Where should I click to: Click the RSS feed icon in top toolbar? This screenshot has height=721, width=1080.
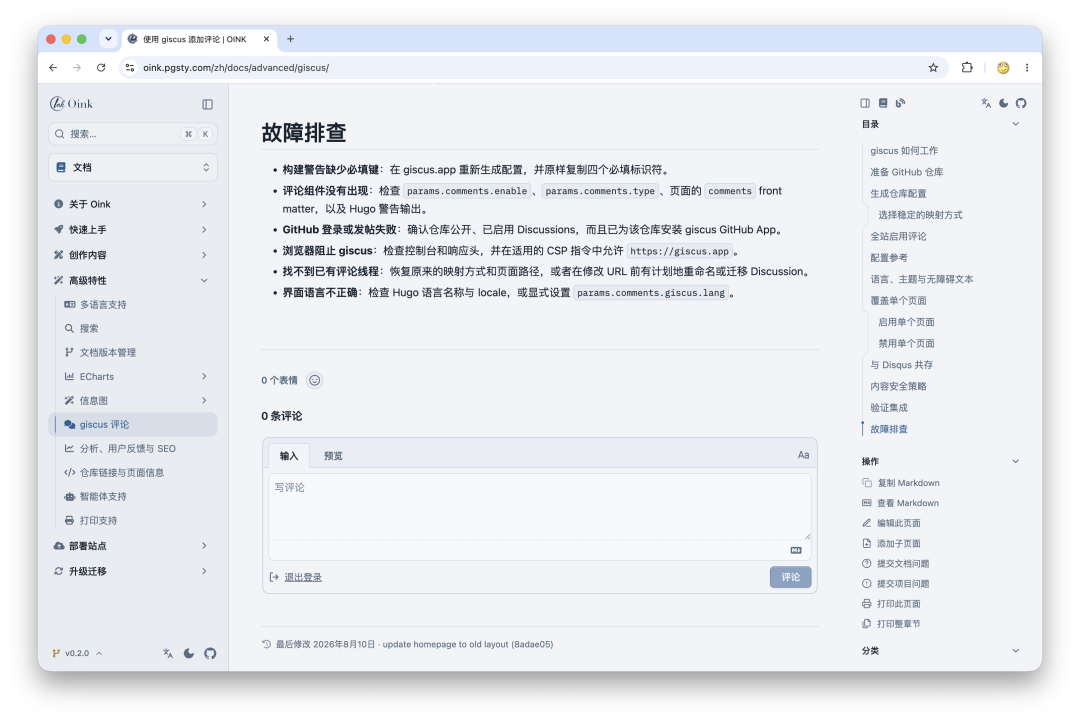(x=900, y=103)
